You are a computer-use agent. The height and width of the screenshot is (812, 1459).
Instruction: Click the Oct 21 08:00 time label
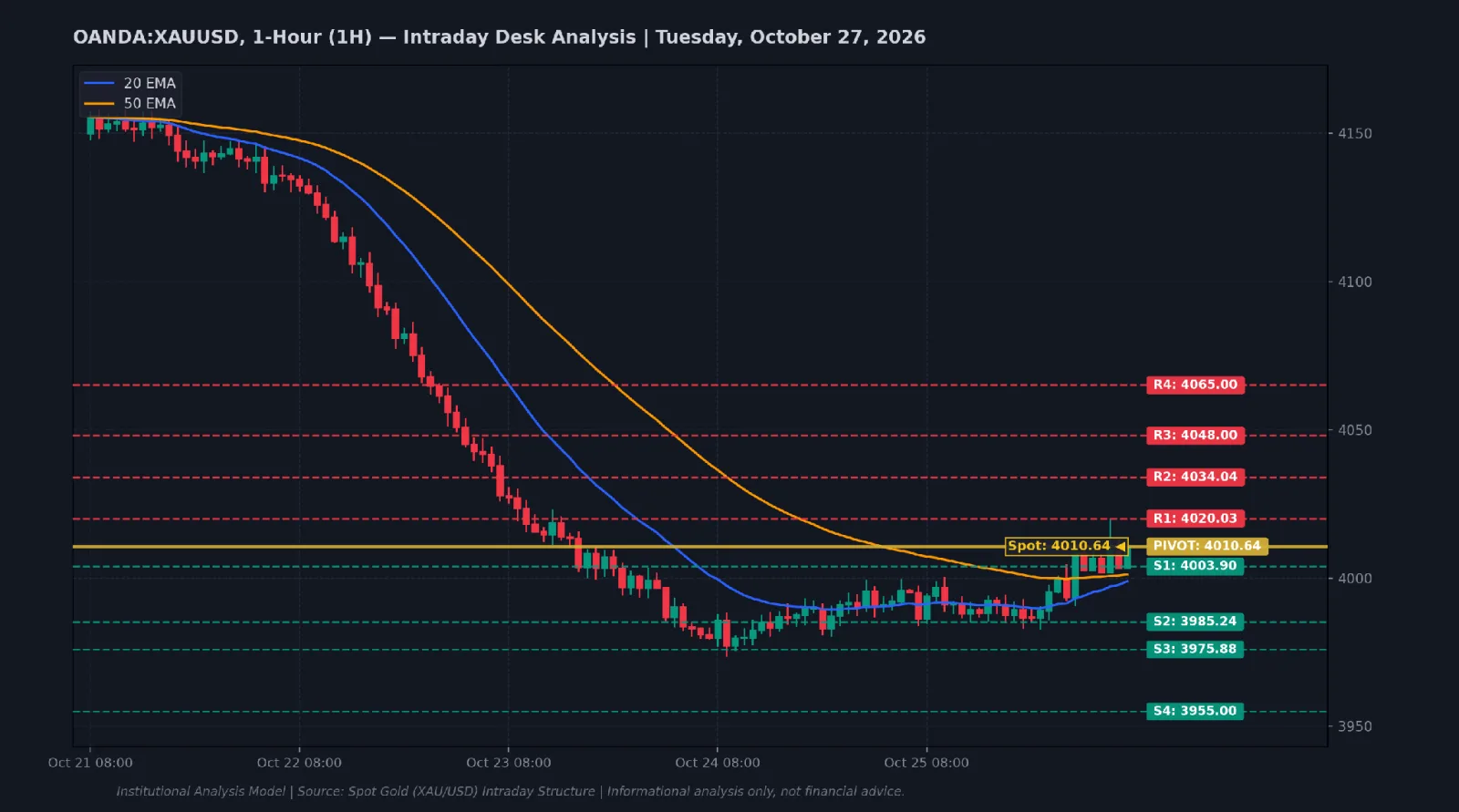(90, 763)
